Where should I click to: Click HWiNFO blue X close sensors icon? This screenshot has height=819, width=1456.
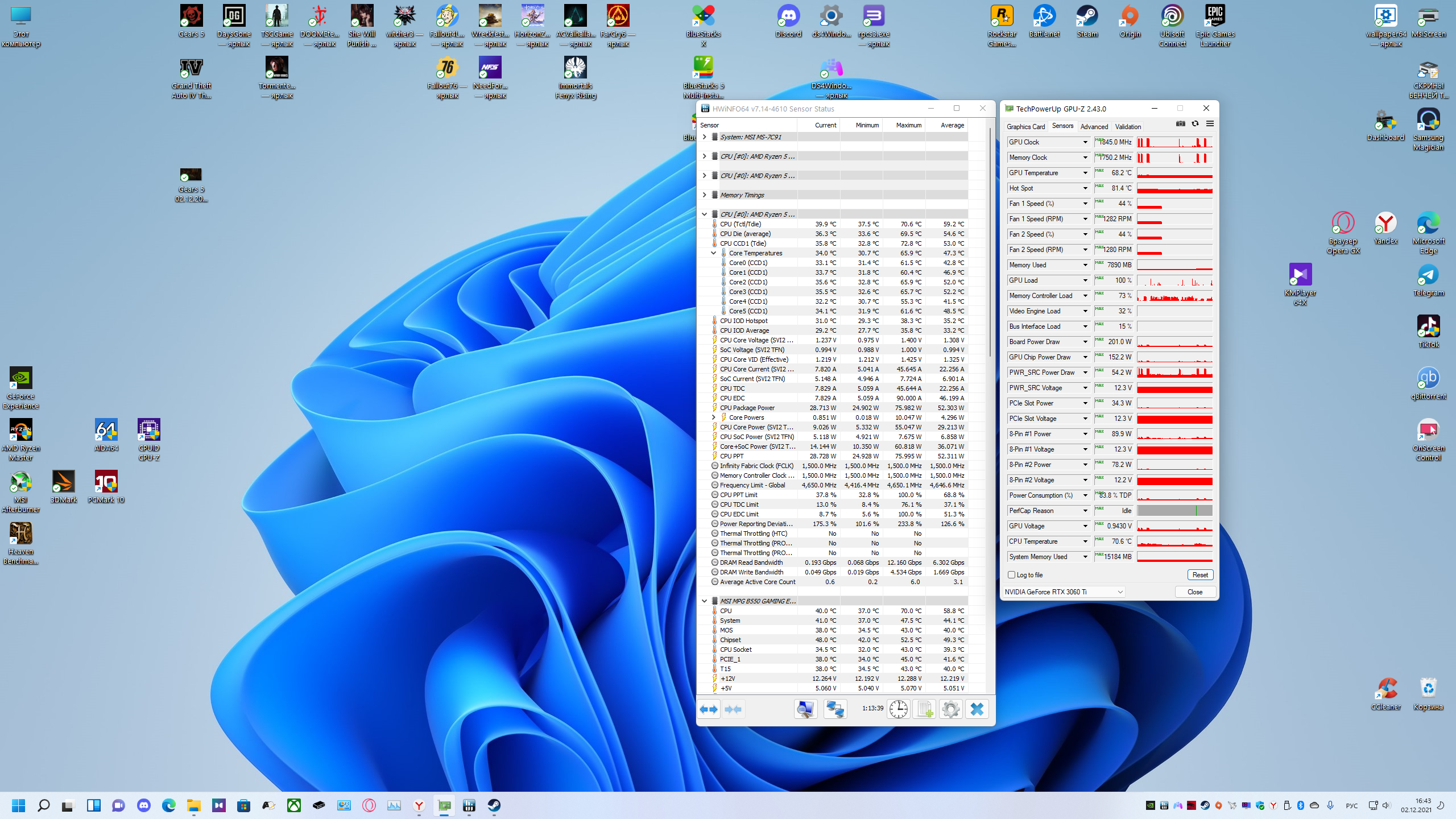977,709
